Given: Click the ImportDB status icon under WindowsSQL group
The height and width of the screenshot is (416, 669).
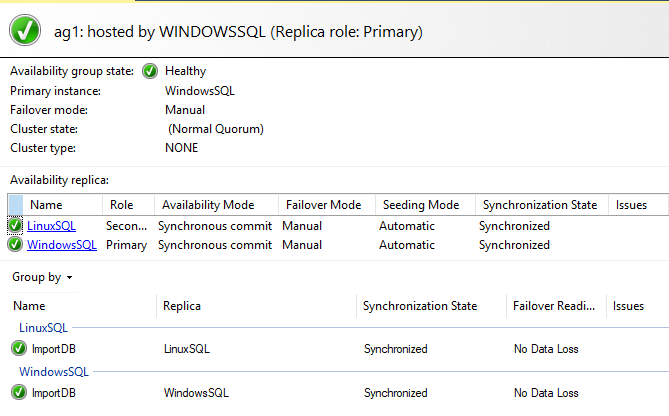Looking at the screenshot, I should tap(19, 393).
